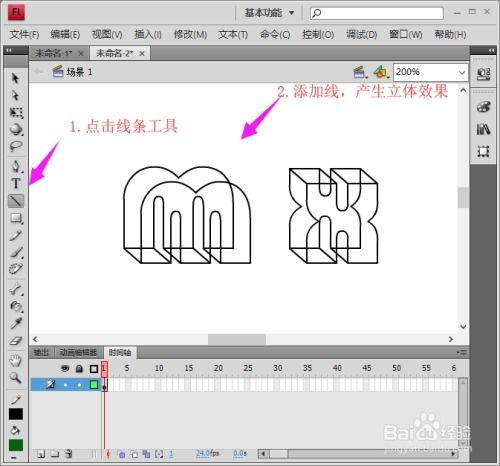Screen dimensions: 500x466
Task: Open the timeline panel options menu
Action: 462,352
